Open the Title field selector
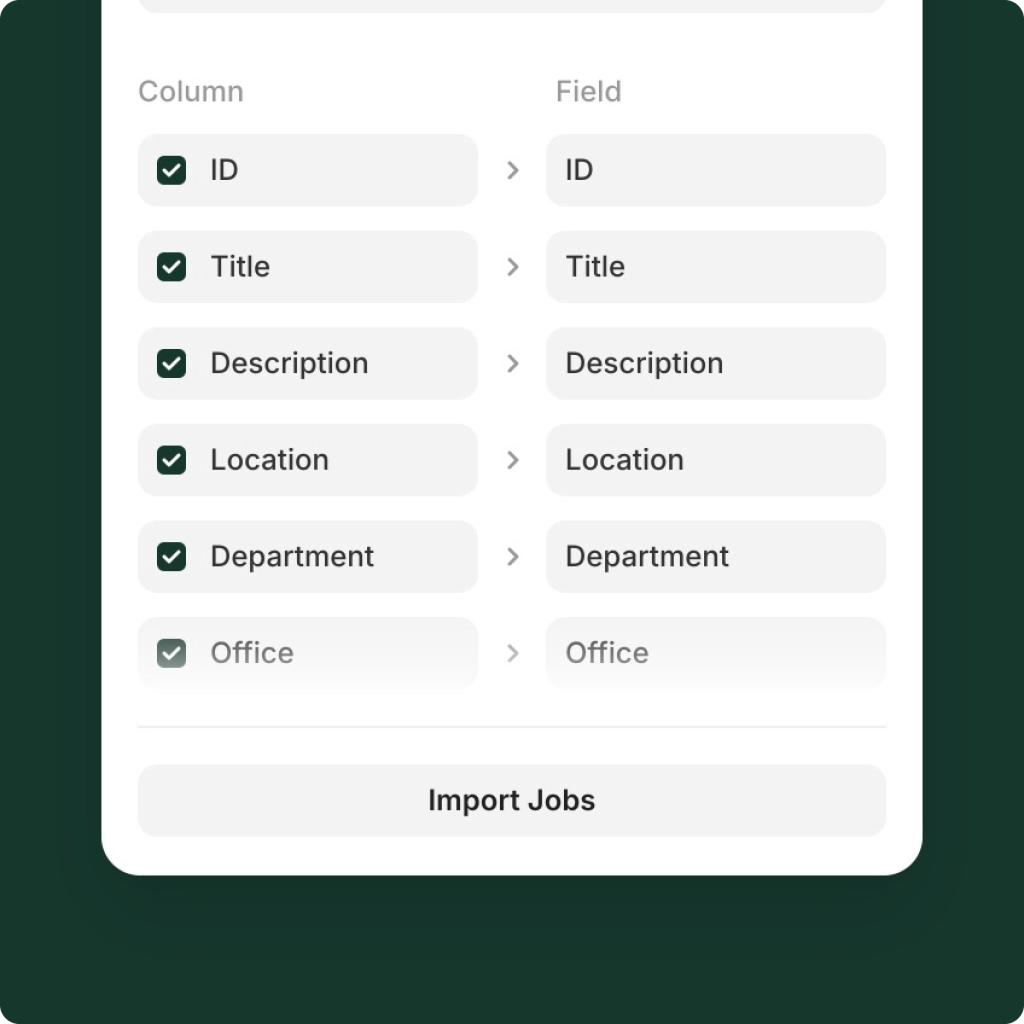Viewport: 1024px width, 1024px height. tap(716, 267)
